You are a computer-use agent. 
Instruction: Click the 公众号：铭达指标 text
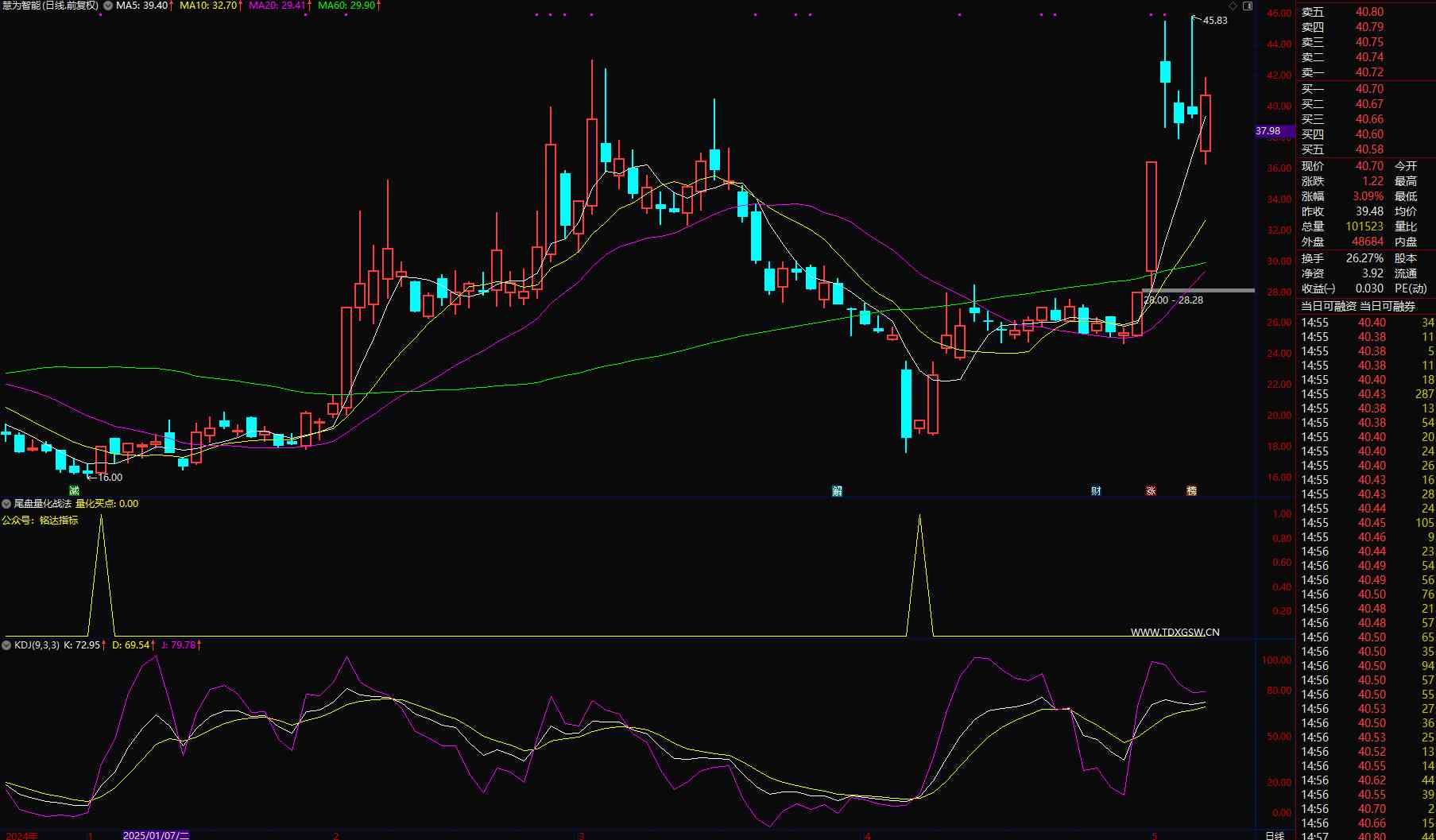[40, 520]
